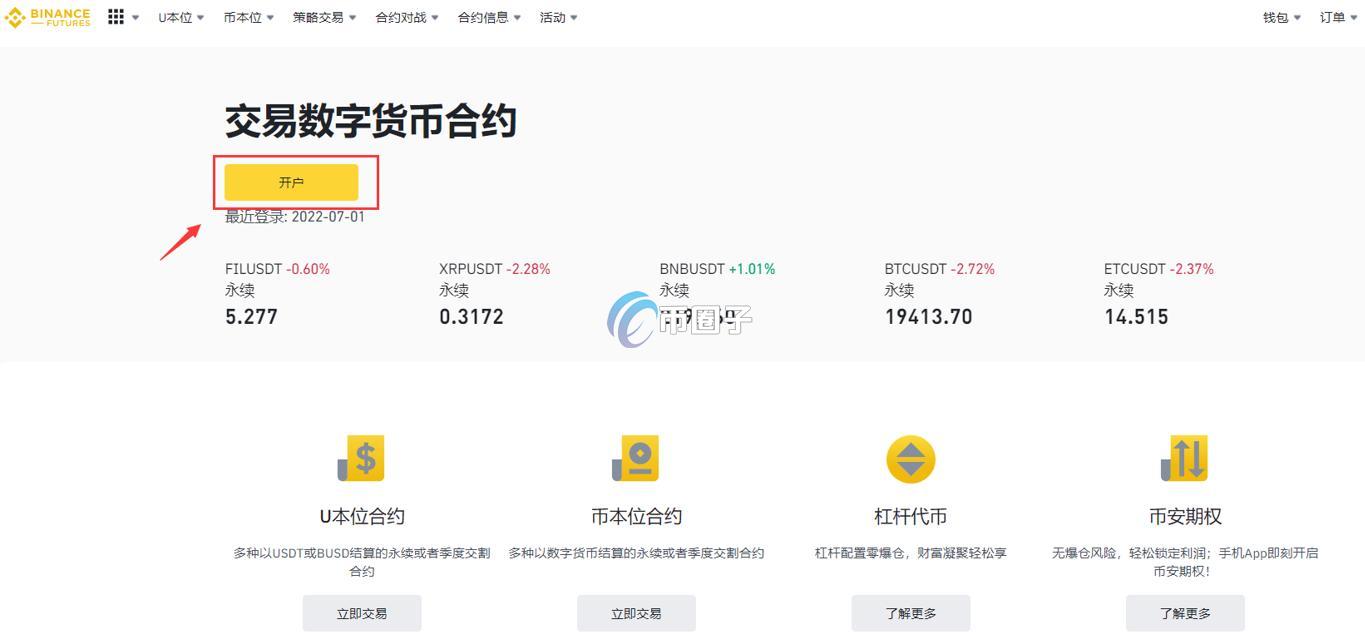This screenshot has height=640, width=1365.
Task: Expand the 币本位 dropdown
Action: (x=246, y=16)
